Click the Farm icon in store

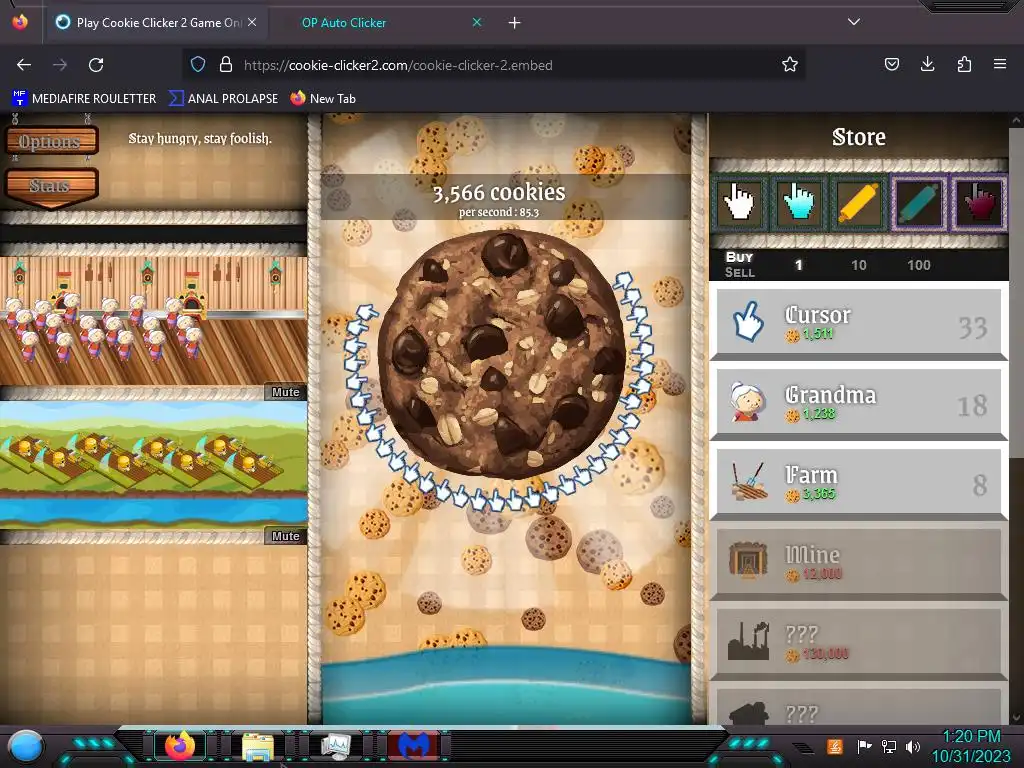click(x=748, y=481)
